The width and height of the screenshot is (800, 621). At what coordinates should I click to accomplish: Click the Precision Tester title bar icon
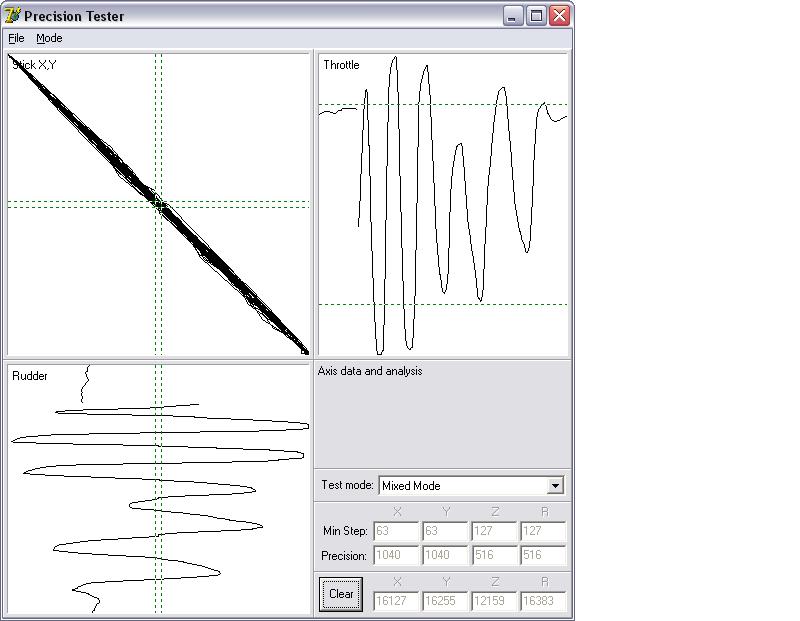coord(13,16)
